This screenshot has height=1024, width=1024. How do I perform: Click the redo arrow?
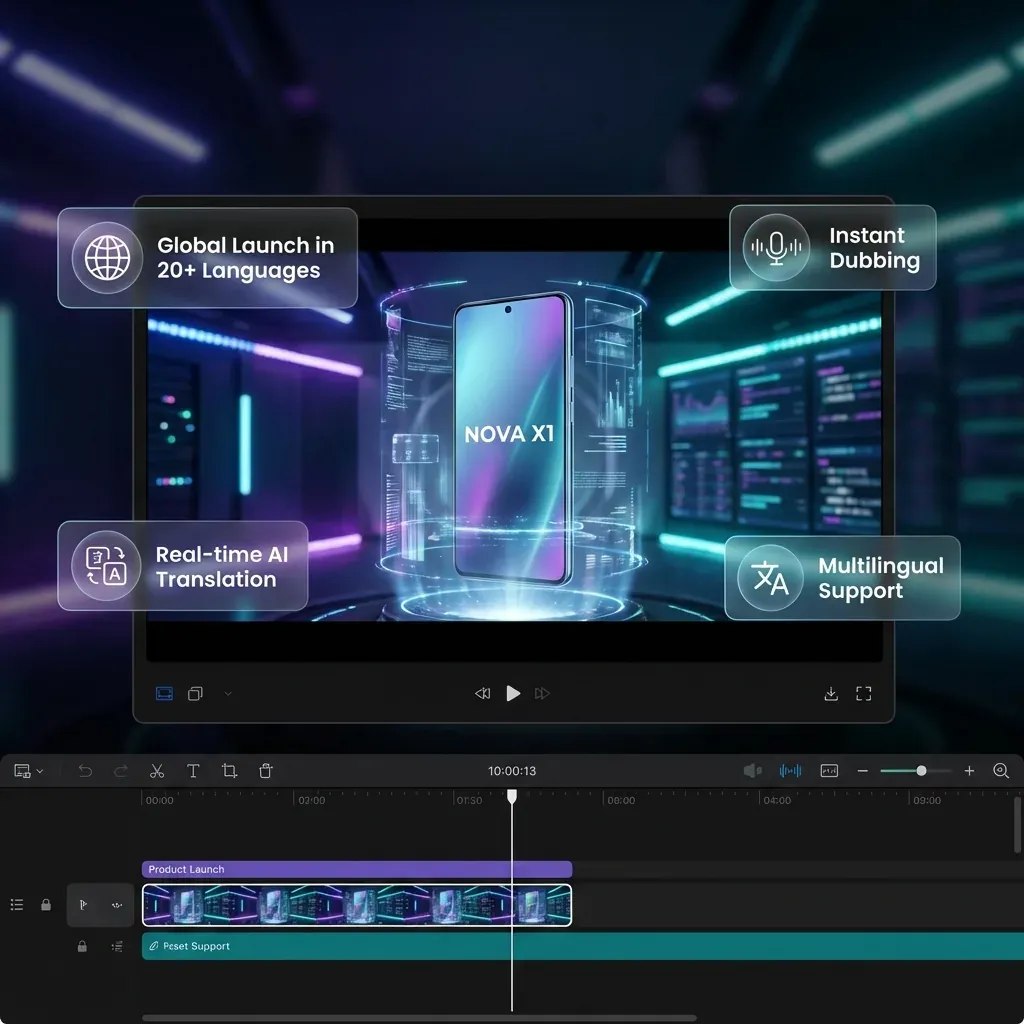pos(121,771)
